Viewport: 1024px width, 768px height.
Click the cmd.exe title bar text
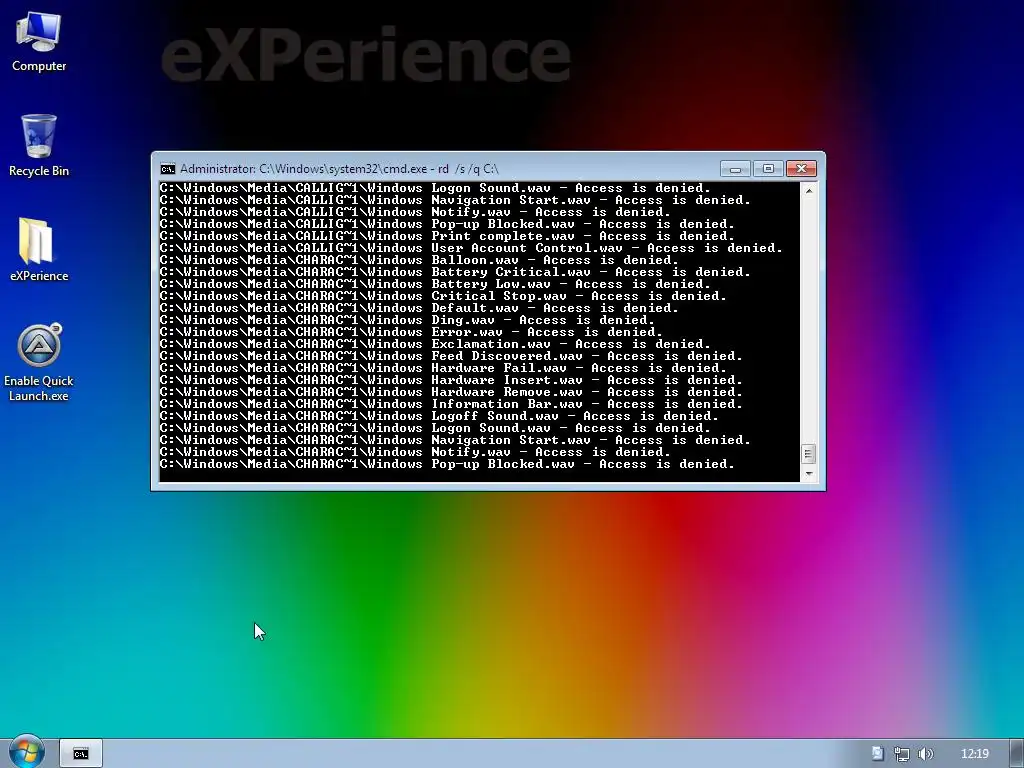tap(339, 169)
